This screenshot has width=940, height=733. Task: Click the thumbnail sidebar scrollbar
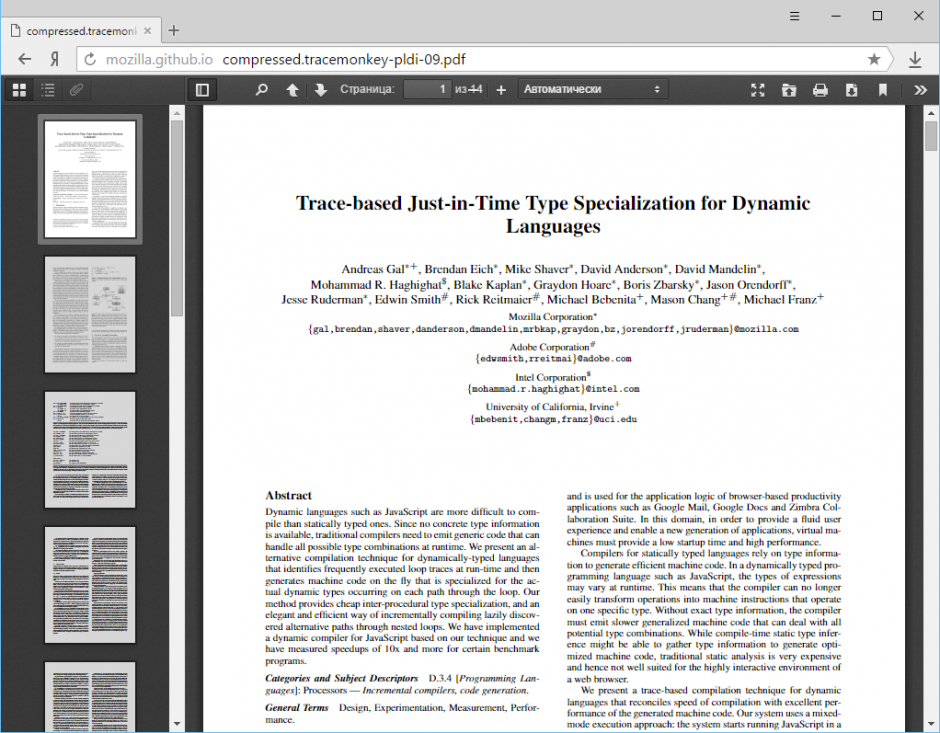tap(176, 218)
